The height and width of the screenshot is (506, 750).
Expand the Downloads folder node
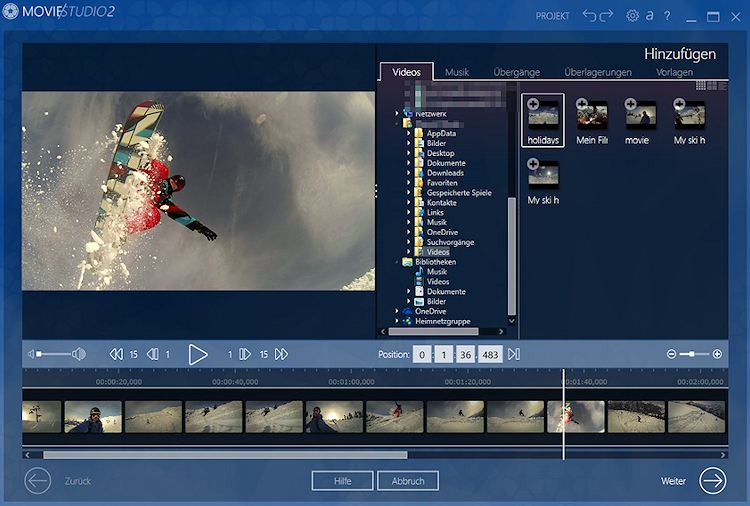(409, 173)
